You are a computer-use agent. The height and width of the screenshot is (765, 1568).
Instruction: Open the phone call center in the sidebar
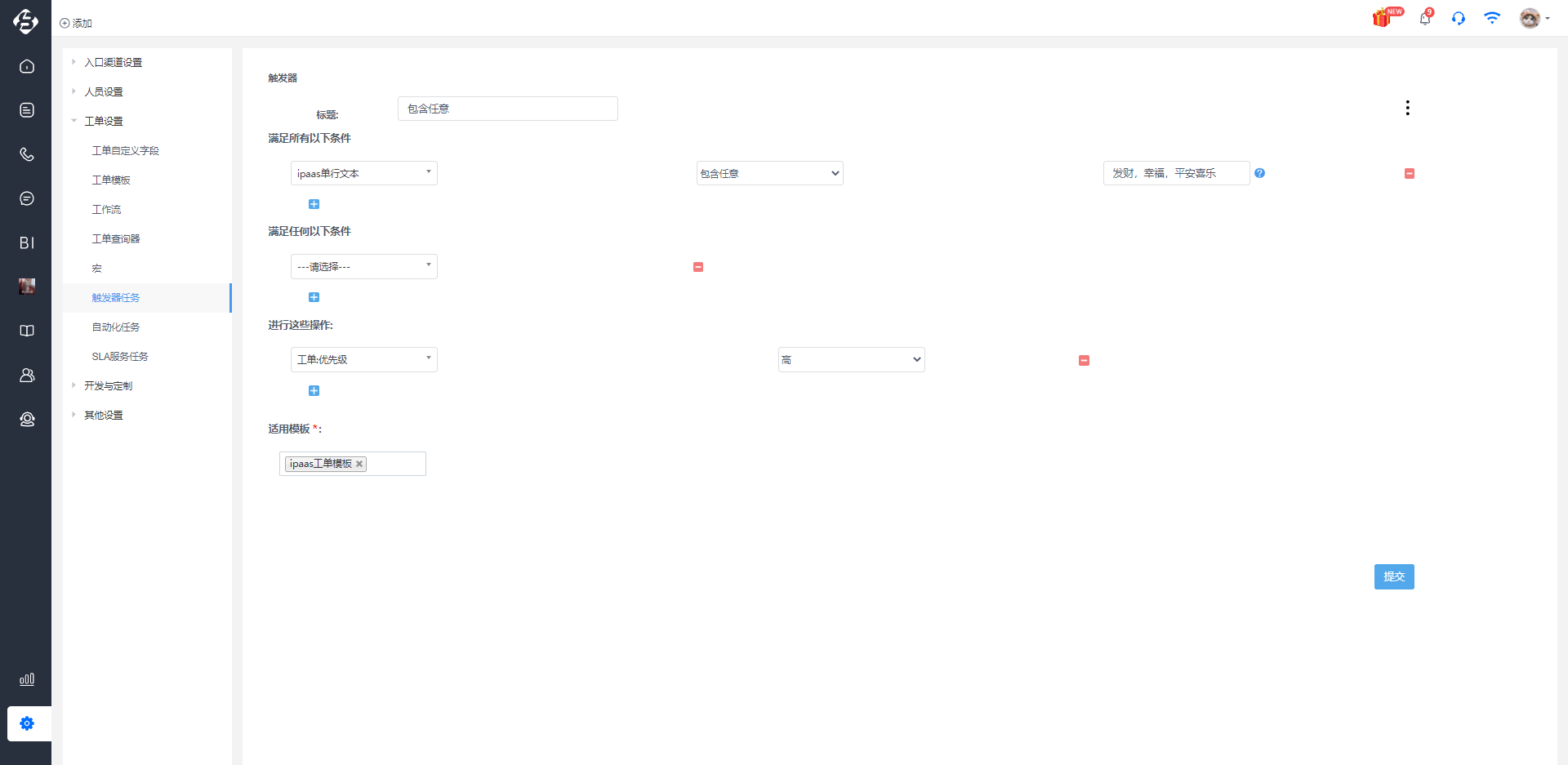tap(27, 154)
